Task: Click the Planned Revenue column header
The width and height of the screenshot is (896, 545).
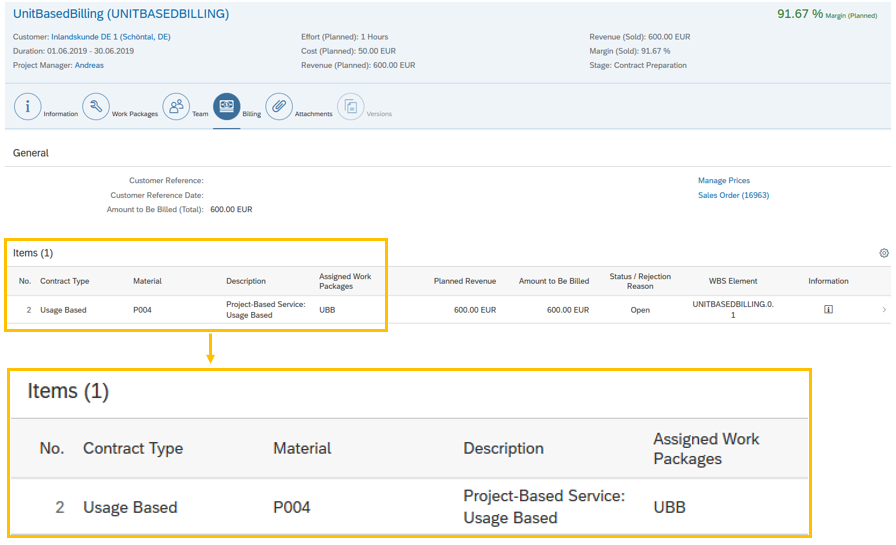Action: click(465, 281)
